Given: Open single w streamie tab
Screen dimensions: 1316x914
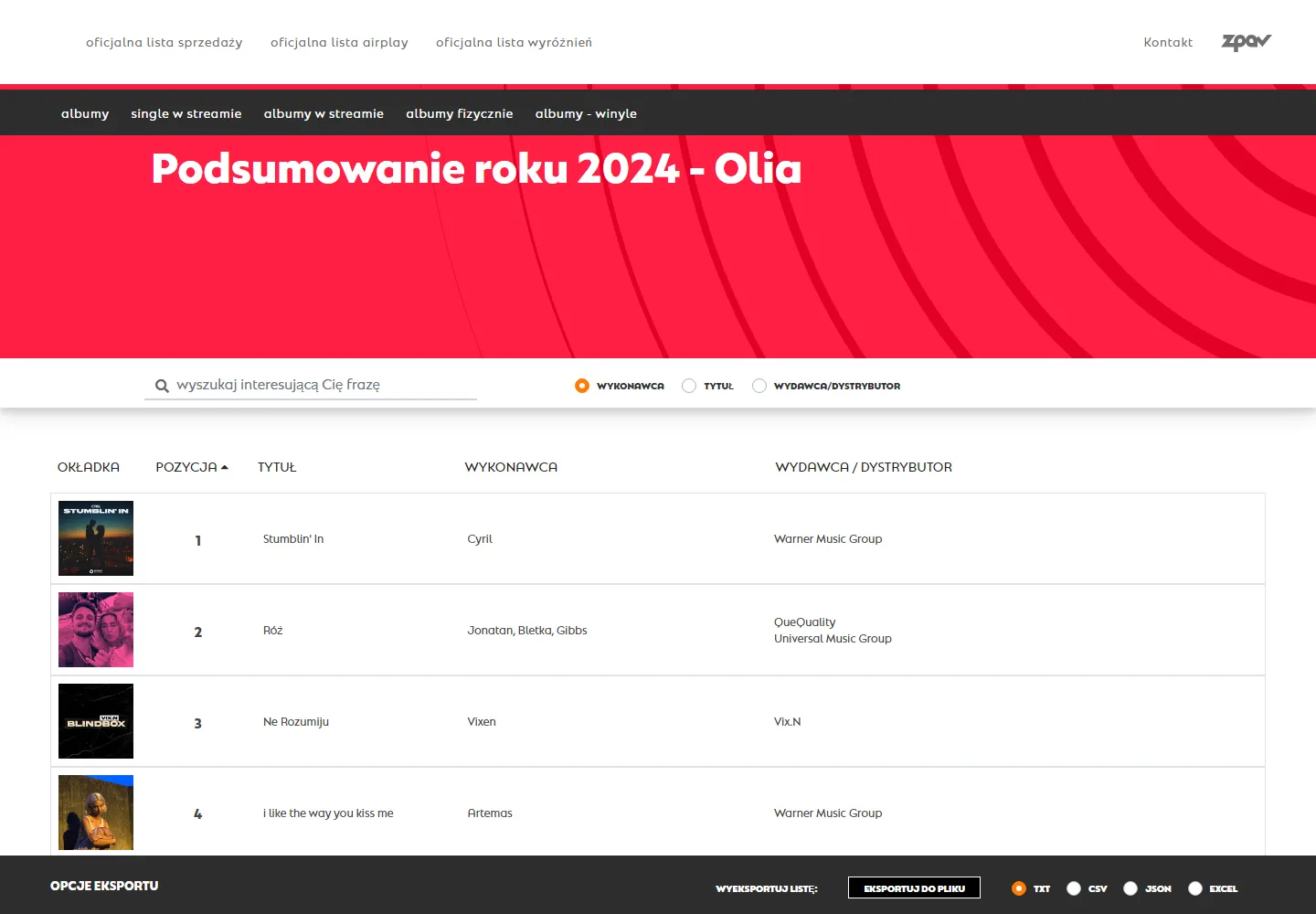Looking at the screenshot, I should click(x=186, y=113).
